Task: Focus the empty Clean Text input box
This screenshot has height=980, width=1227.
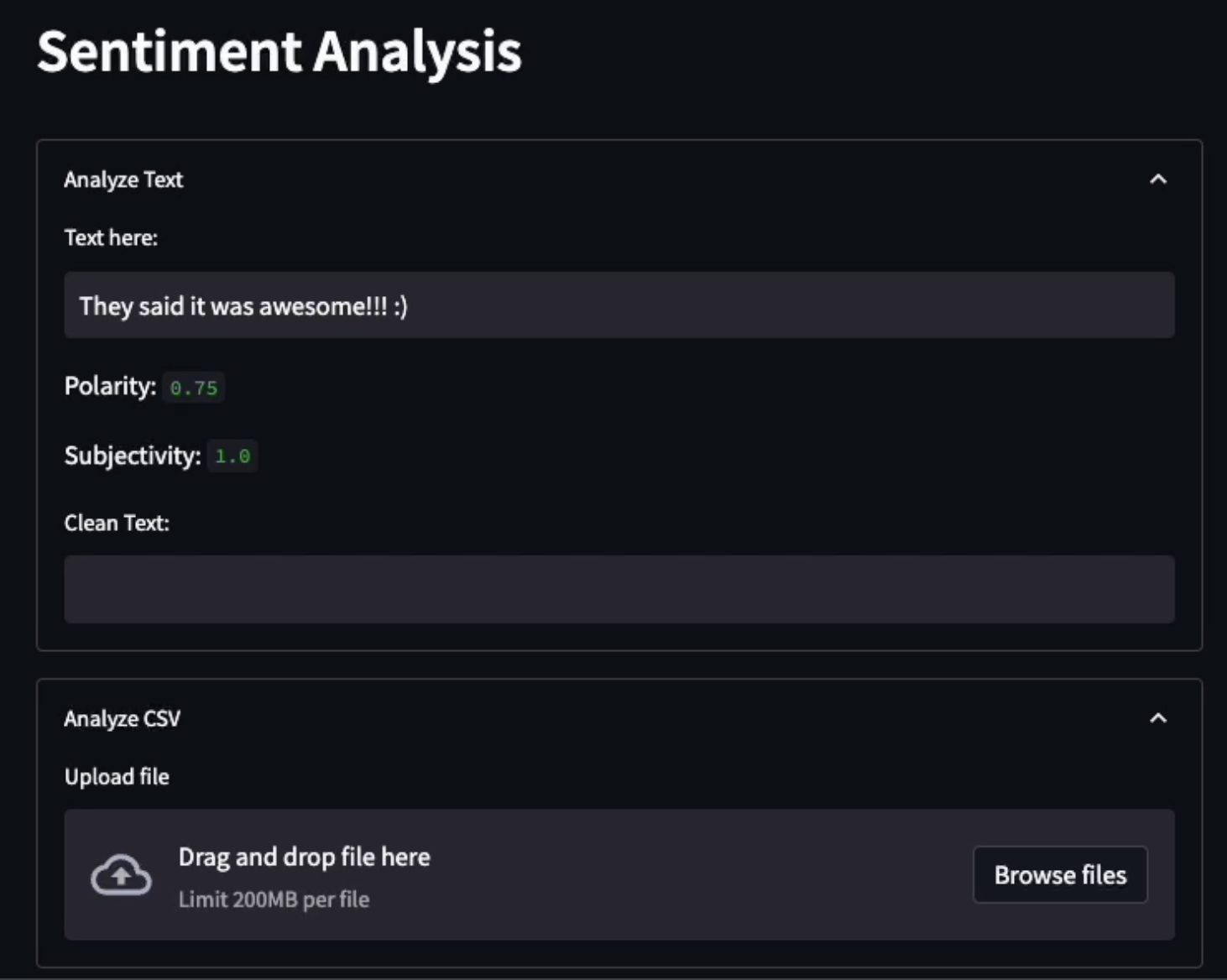Action: tap(619, 589)
